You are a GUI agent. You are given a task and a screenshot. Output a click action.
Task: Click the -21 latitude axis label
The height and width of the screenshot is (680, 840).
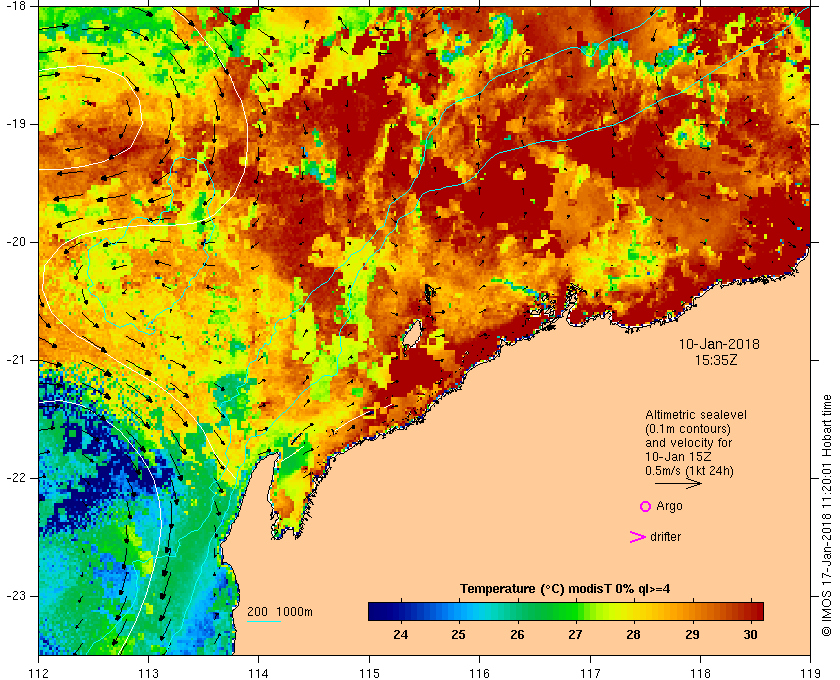(15, 360)
